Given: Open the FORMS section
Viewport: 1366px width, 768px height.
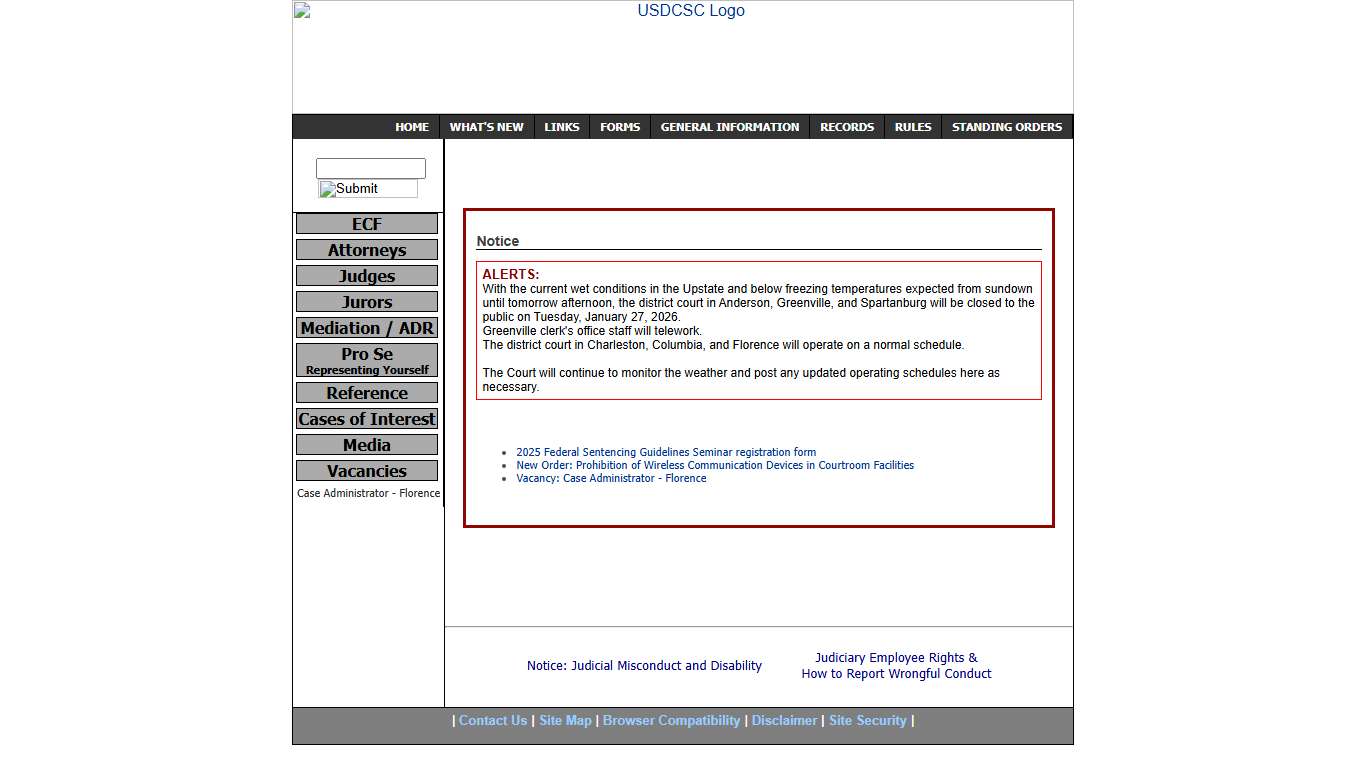Looking at the screenshot, I should pyautogui.click(x=620, y=126).
